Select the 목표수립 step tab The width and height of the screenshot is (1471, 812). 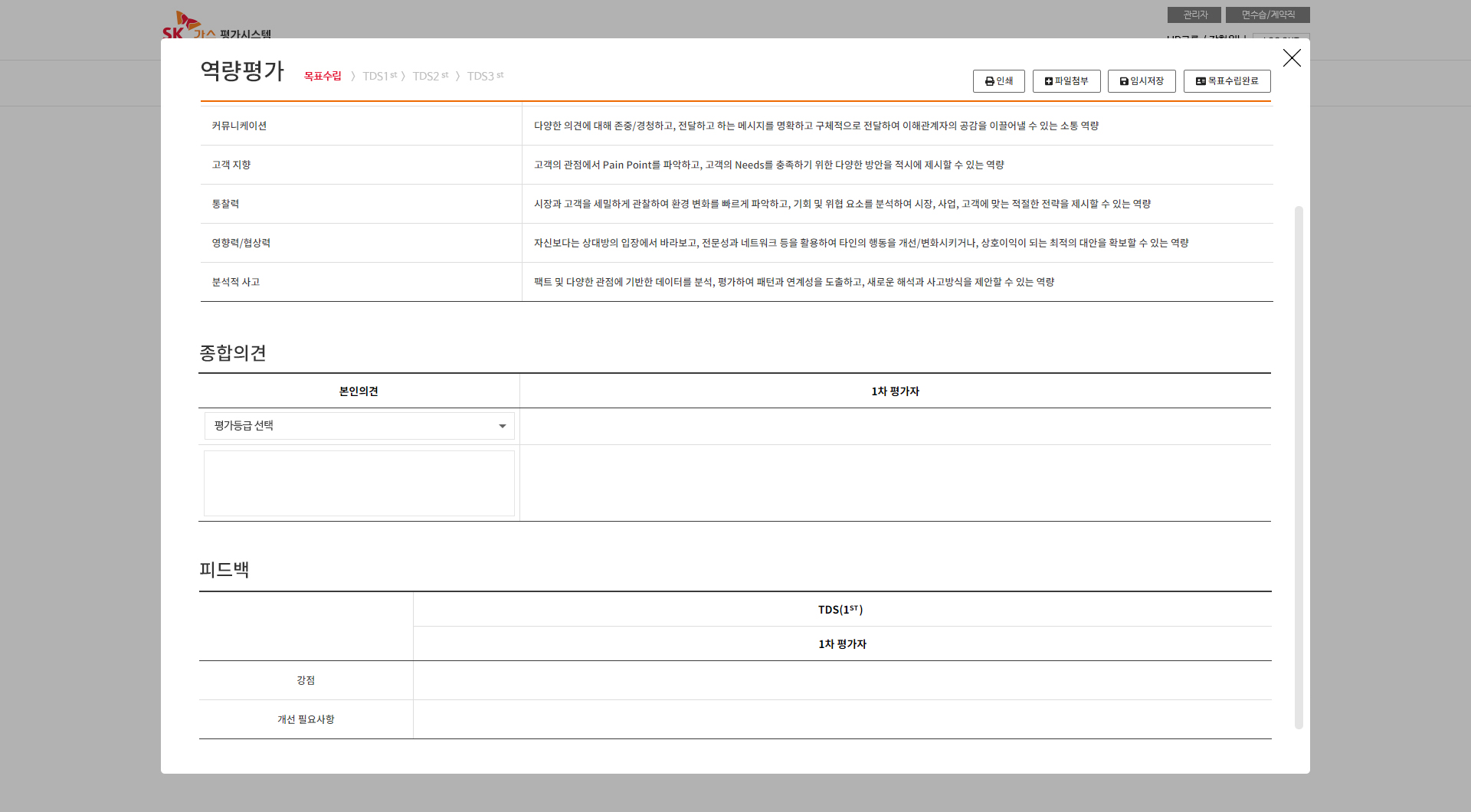(323, 76)
